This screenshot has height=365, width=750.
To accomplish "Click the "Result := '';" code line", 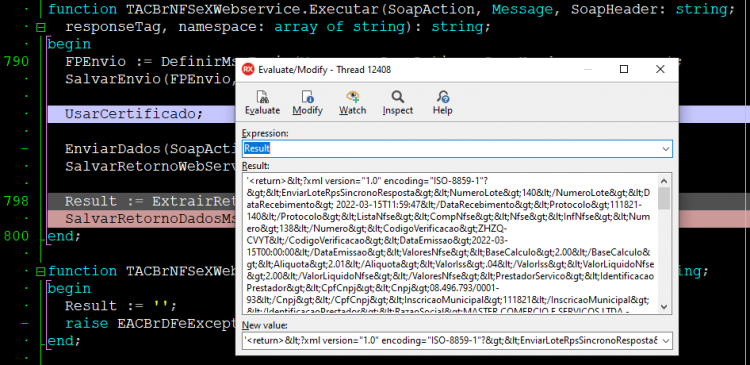I will (x=121, y=306).
